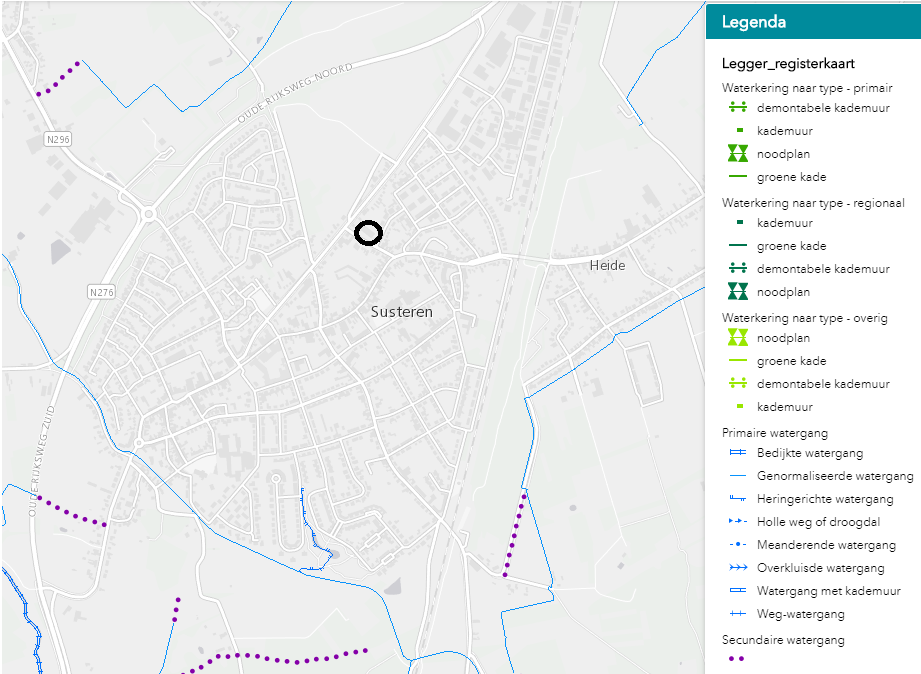The height and width of the screenshot is (674, 921).
Task: Select the primair groene kade line symbol
Action: pos(738,176)
